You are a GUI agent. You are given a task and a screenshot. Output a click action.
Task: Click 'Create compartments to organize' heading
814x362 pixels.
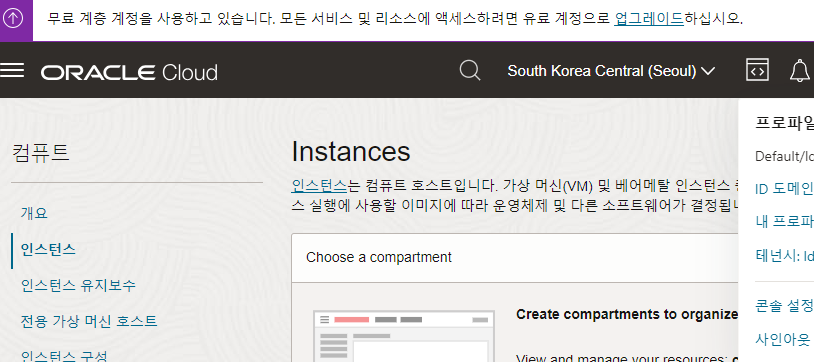(627, 314)
